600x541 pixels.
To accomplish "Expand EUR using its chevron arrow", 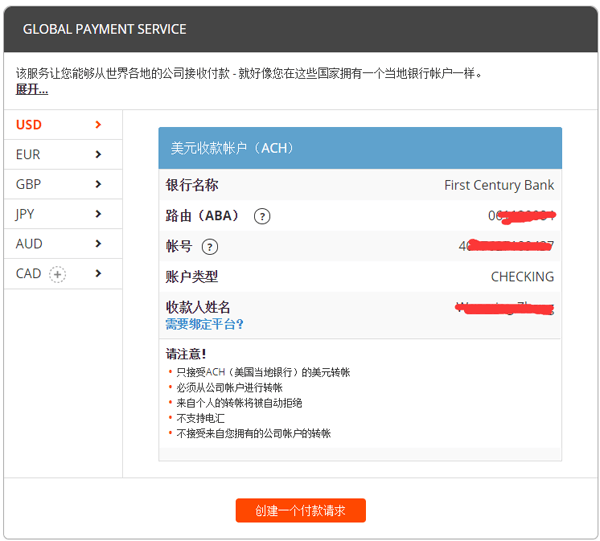I will [98, 155].
